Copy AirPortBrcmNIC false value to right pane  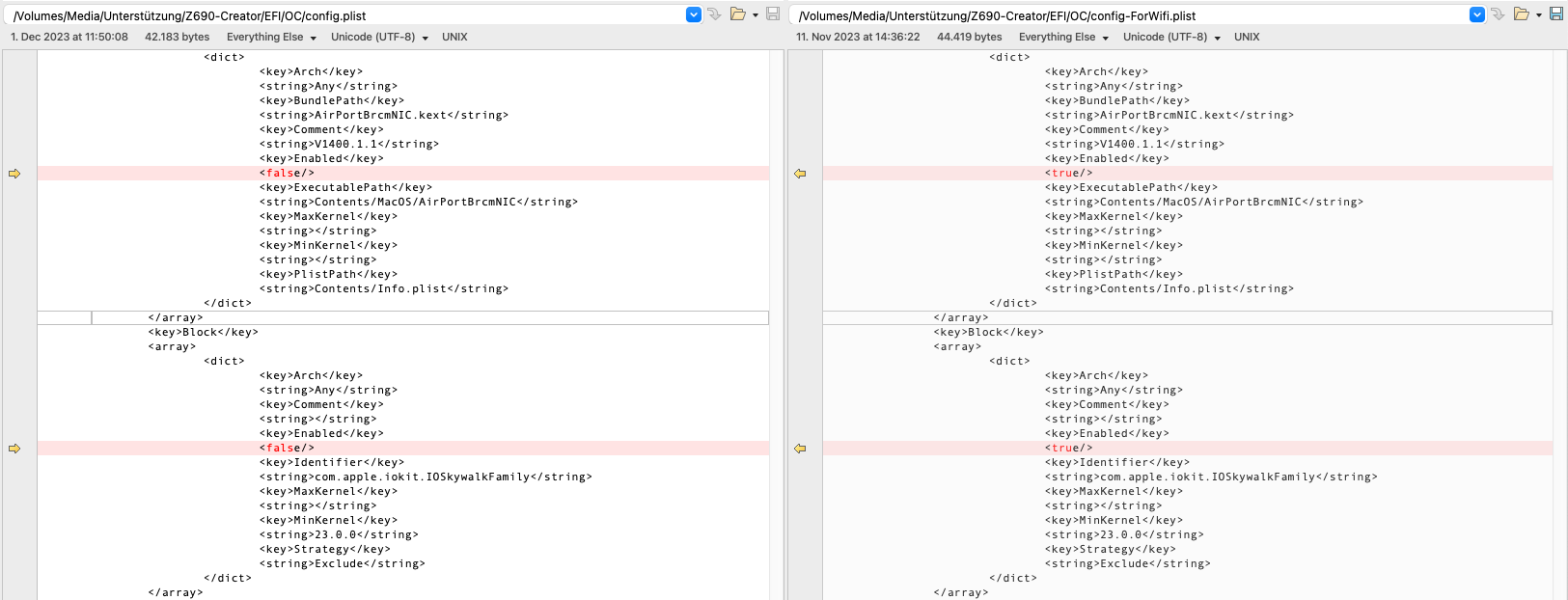coord(14,174)
